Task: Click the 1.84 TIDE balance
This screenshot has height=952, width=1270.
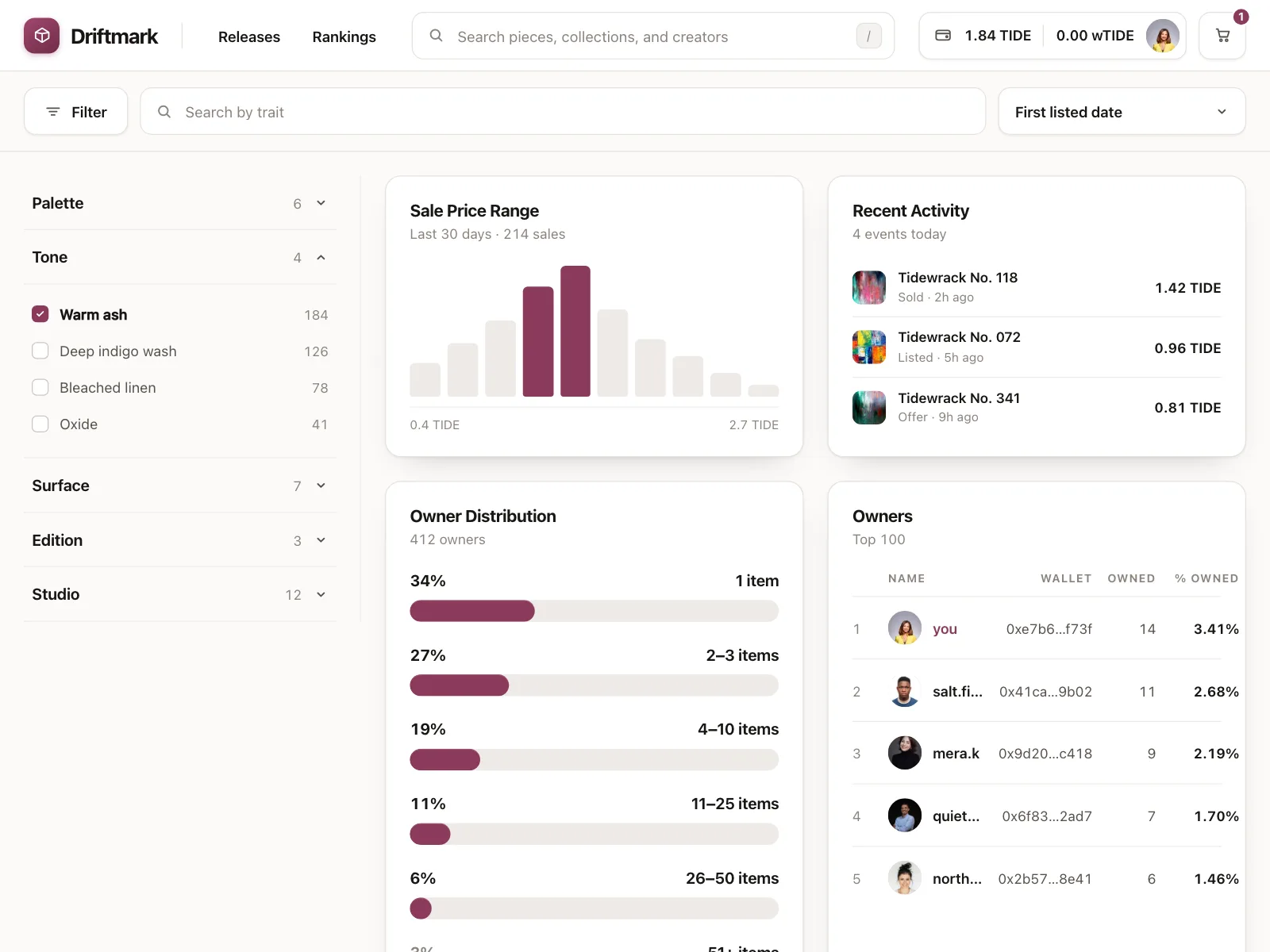Action: (998, 36)
